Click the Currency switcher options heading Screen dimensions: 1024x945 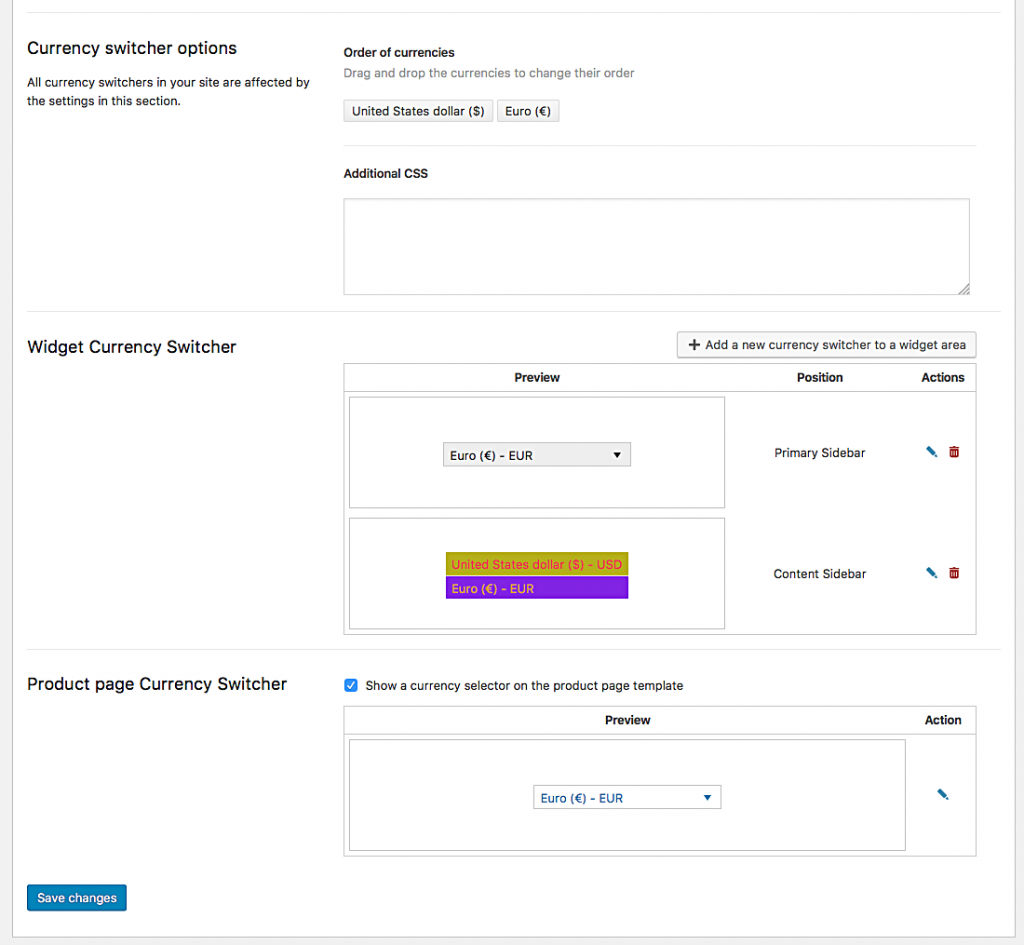click(x=132, y=48)
